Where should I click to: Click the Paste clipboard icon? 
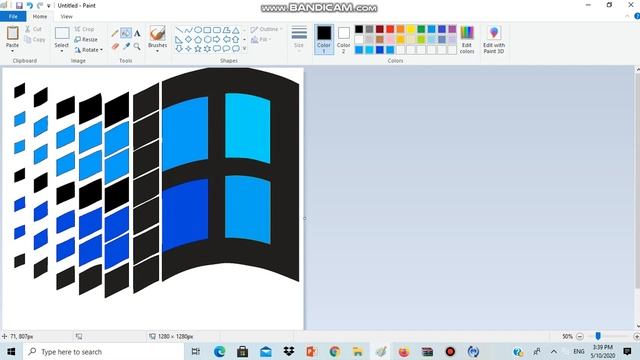(12, 33)
